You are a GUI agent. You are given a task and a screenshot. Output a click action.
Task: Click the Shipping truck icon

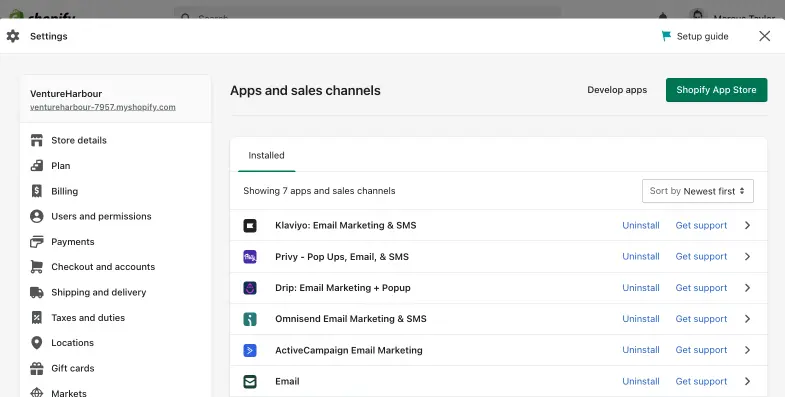(x=37, y=292)
